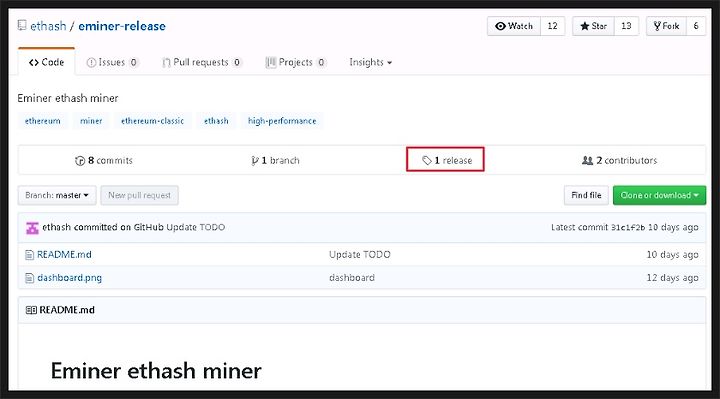720x399 pixels.
Task: View the 2 contributors list
Action: 619,160
